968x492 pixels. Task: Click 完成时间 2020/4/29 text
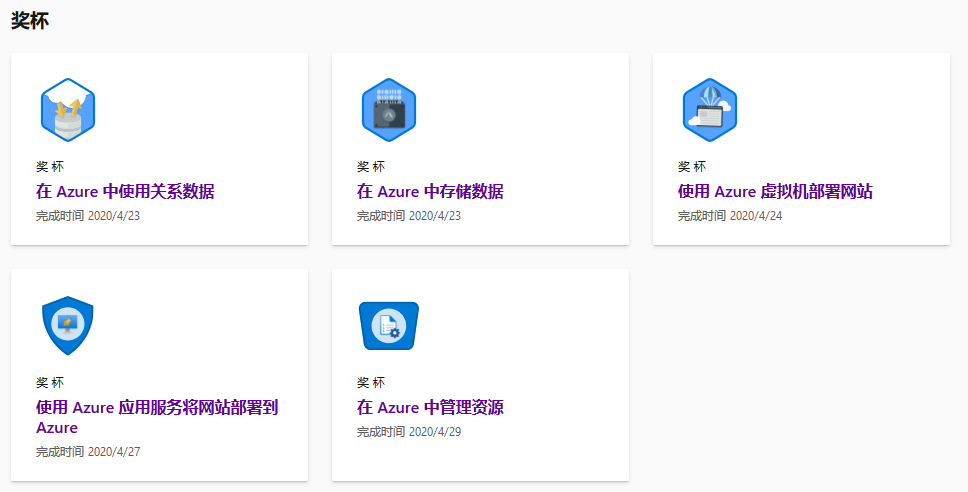pos(409,432)
